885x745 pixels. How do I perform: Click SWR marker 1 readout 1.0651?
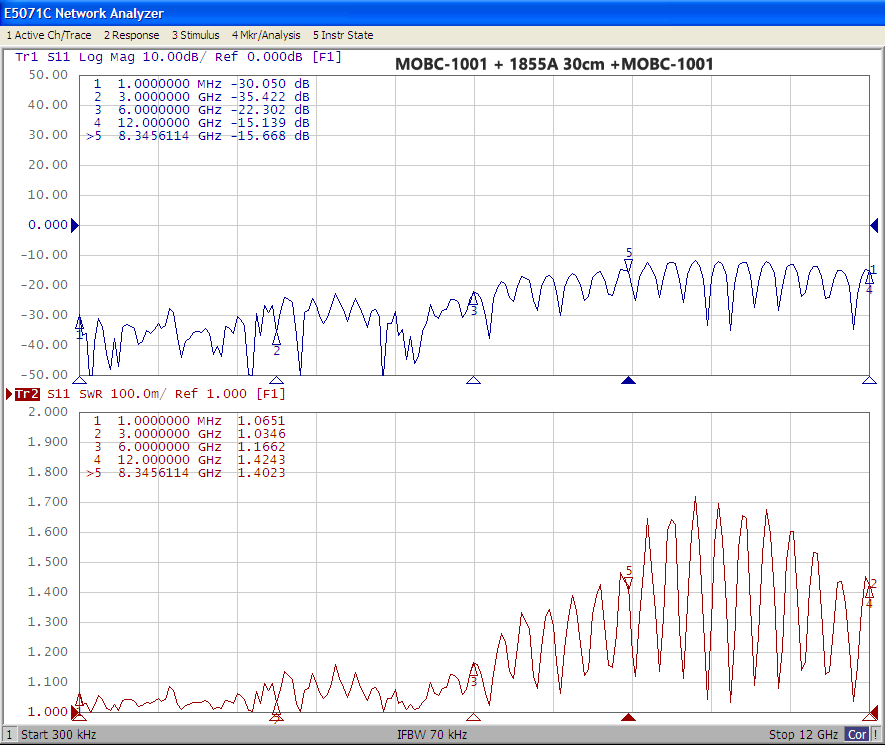click(261, 421)
